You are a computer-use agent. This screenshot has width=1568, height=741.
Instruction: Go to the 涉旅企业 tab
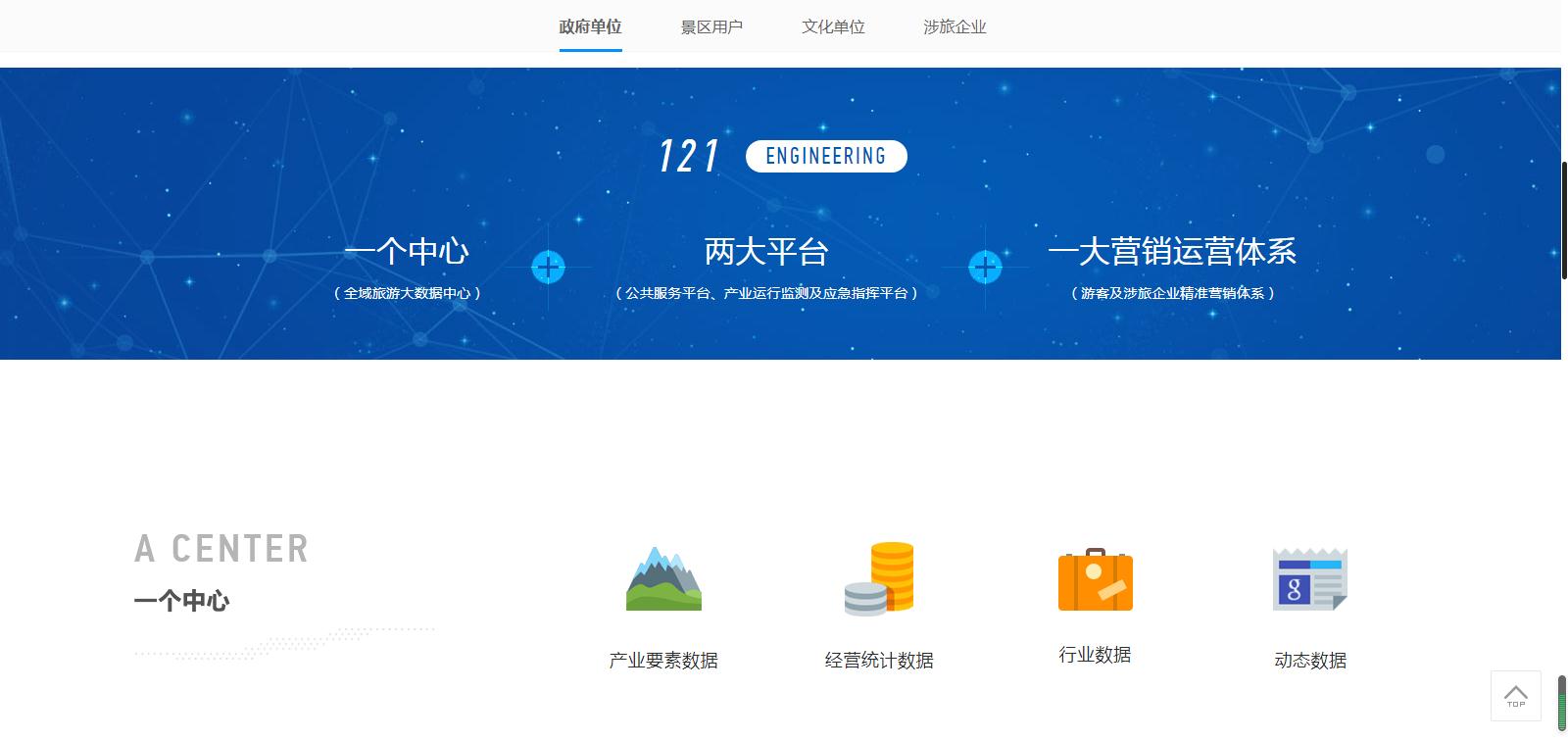pos(955,27)
